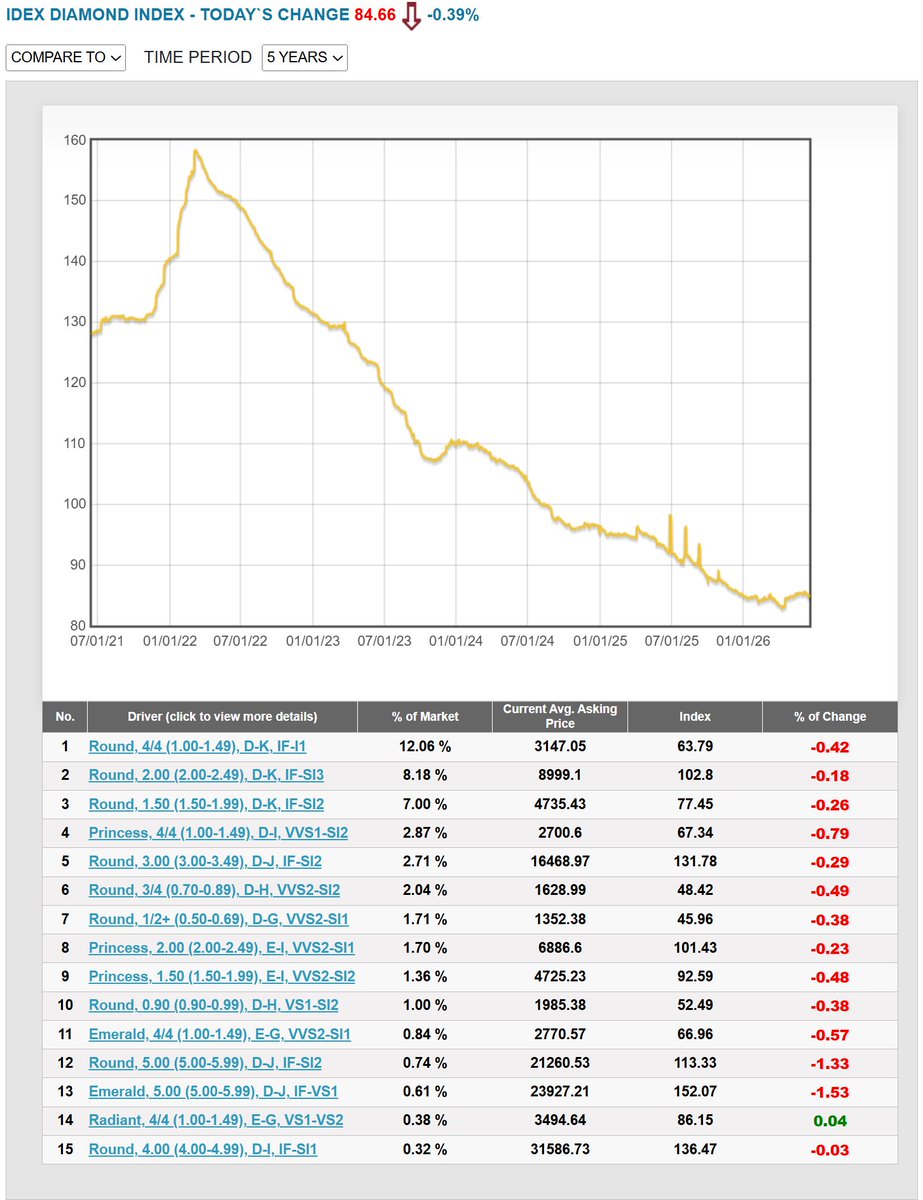Click the 07/01/25 x-axis date label
Viewport: 923px width, 1200px height.
(x=671, y=640)
